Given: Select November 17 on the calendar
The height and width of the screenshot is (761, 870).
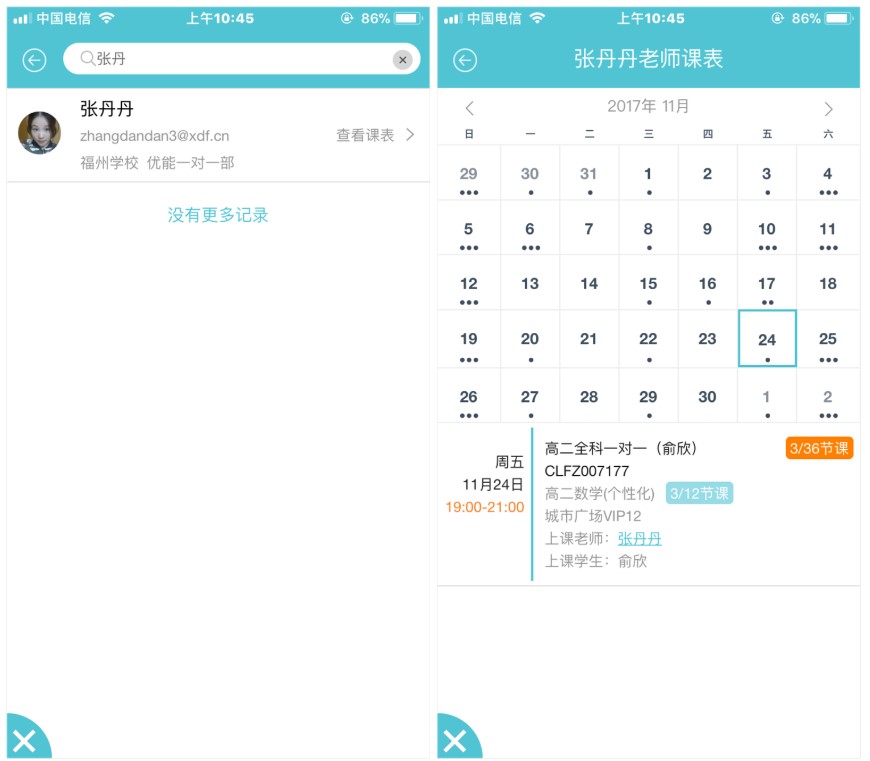Looking at the screenshot, I should pyautogui.click(x=767, y=284).
